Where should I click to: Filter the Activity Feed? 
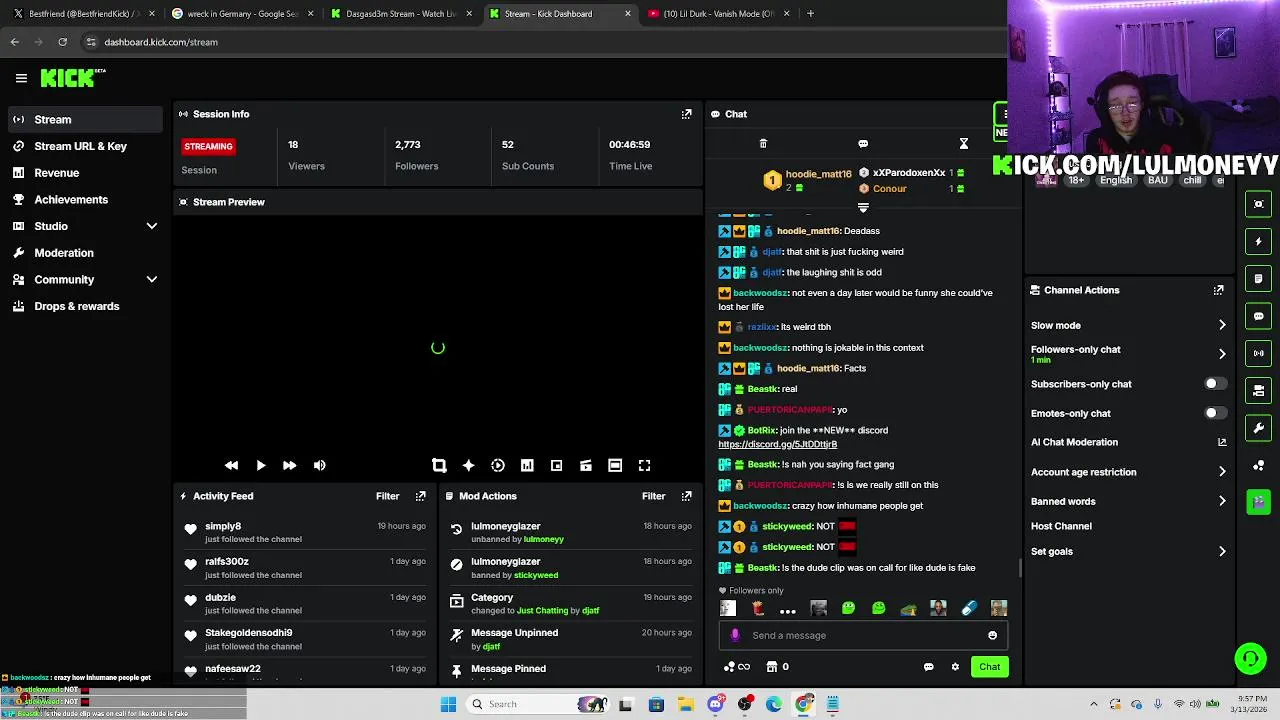pyautogui.click(x=387, y=496)
